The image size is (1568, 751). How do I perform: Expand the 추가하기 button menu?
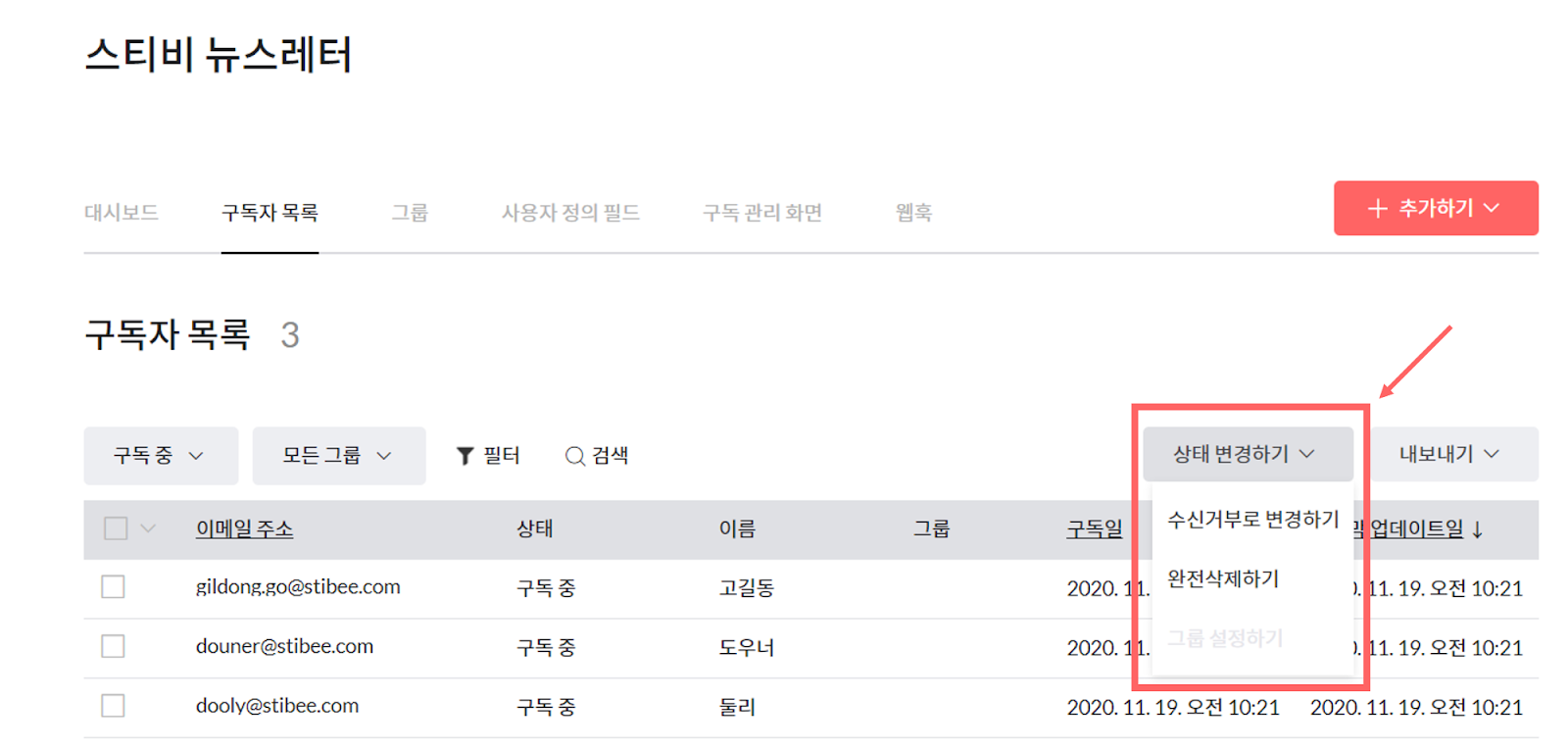[x=1436, y=208]
